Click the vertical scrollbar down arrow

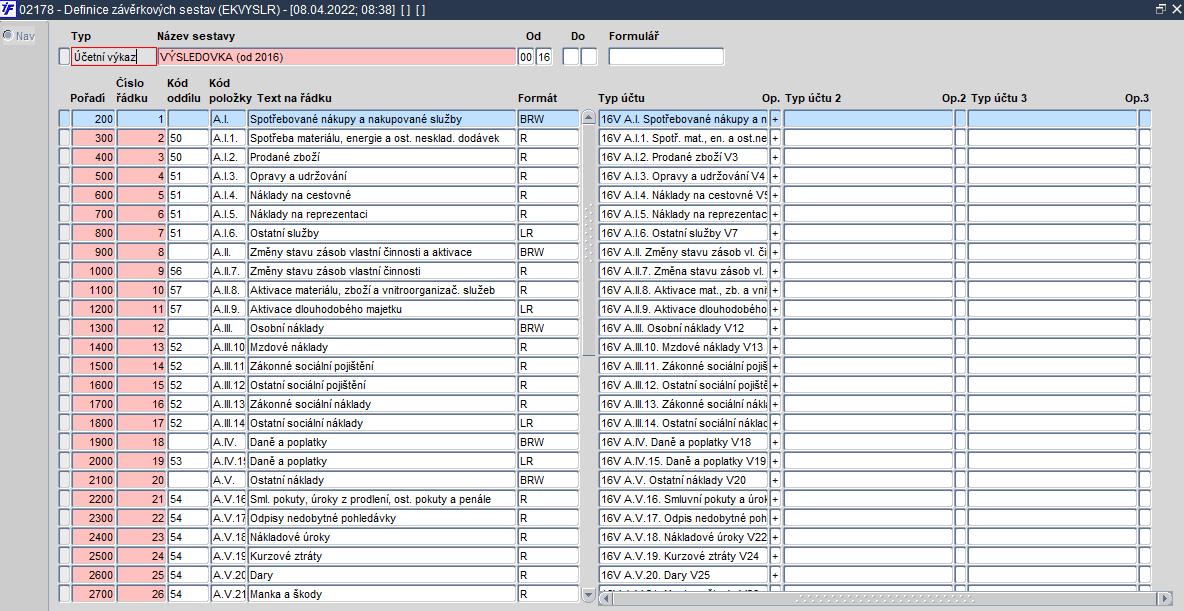click(x=589, y=595)
